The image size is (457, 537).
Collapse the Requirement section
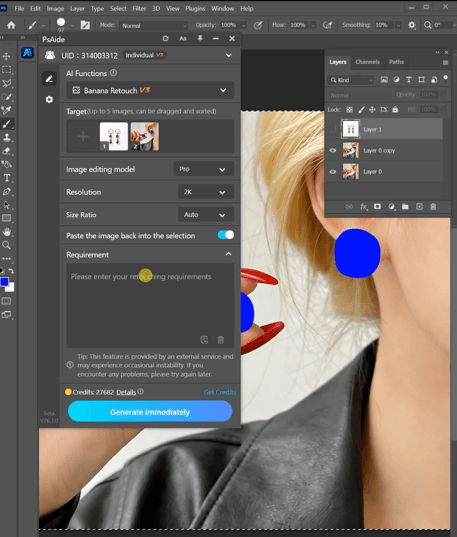[x=228, y=254]
